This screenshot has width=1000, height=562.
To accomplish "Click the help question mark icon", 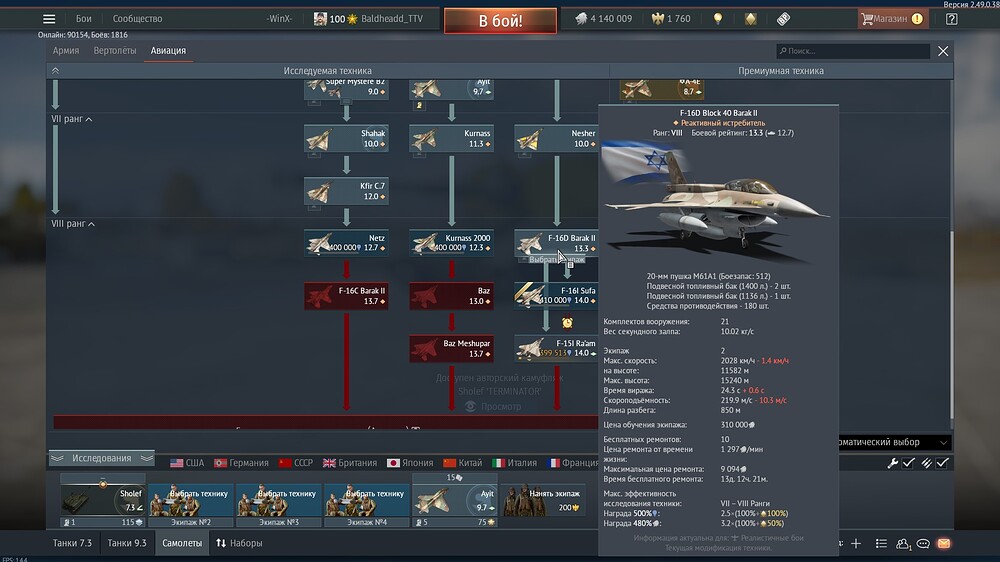I will [951, 19].
